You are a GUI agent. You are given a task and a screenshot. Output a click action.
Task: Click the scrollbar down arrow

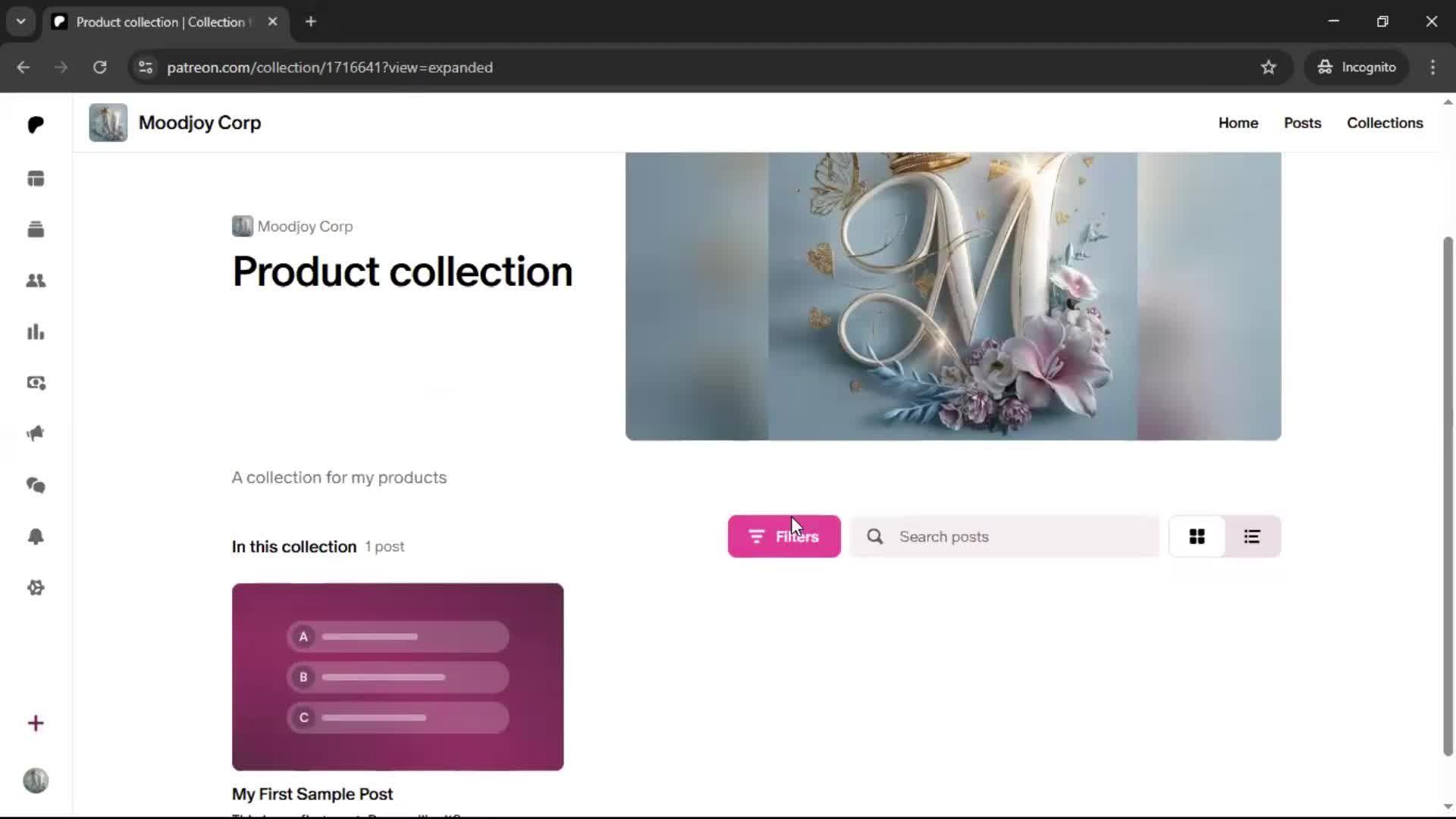[1448, 807]
